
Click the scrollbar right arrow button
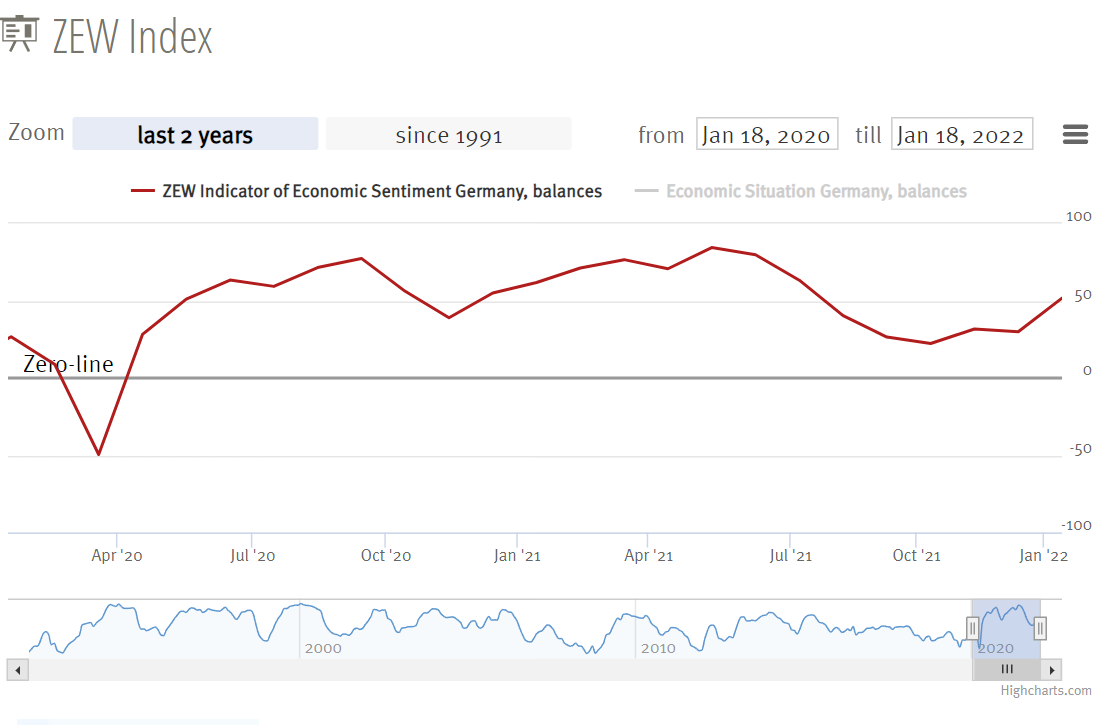click(x=1051, y=670)
